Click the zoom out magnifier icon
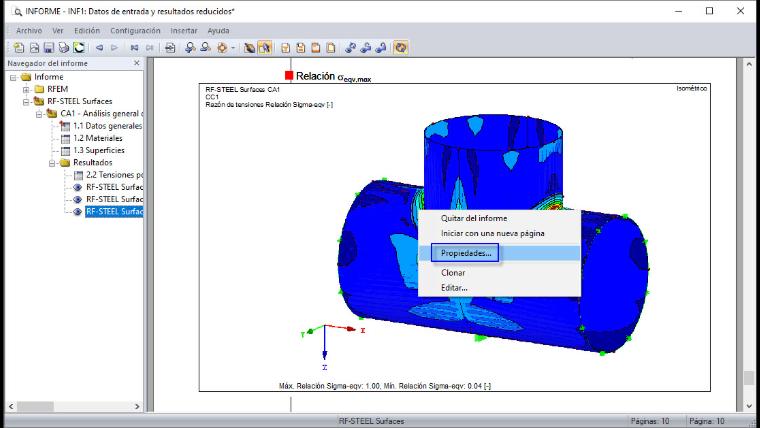The image size is (760, 428). 206,48
